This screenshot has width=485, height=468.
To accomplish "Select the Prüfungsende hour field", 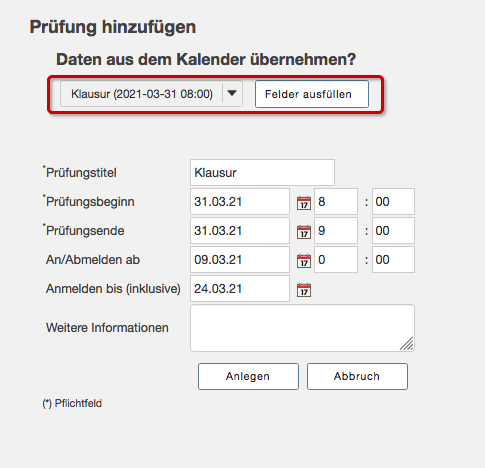I will 336,230.
